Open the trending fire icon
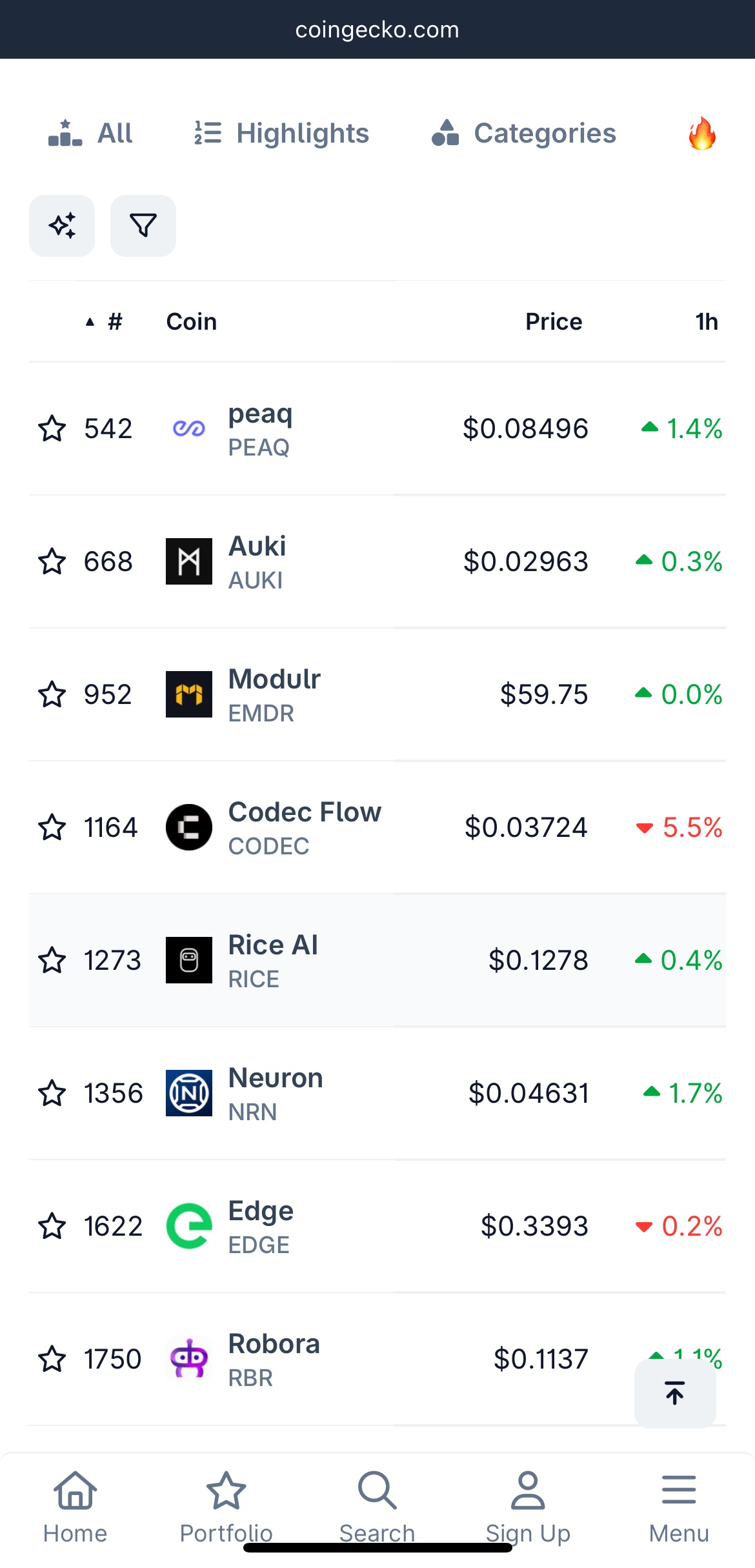This screenshot has width=755, height=1568. pos(701,134)
